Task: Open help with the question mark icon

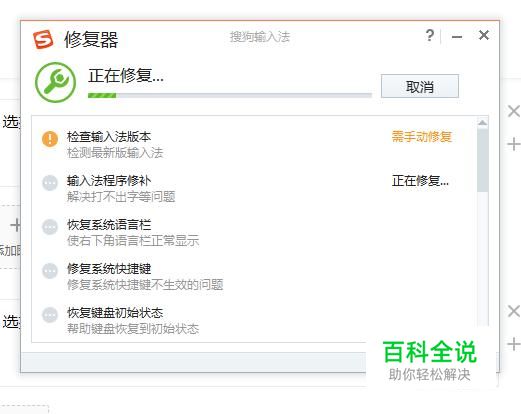Action: [x=430, y=35]
